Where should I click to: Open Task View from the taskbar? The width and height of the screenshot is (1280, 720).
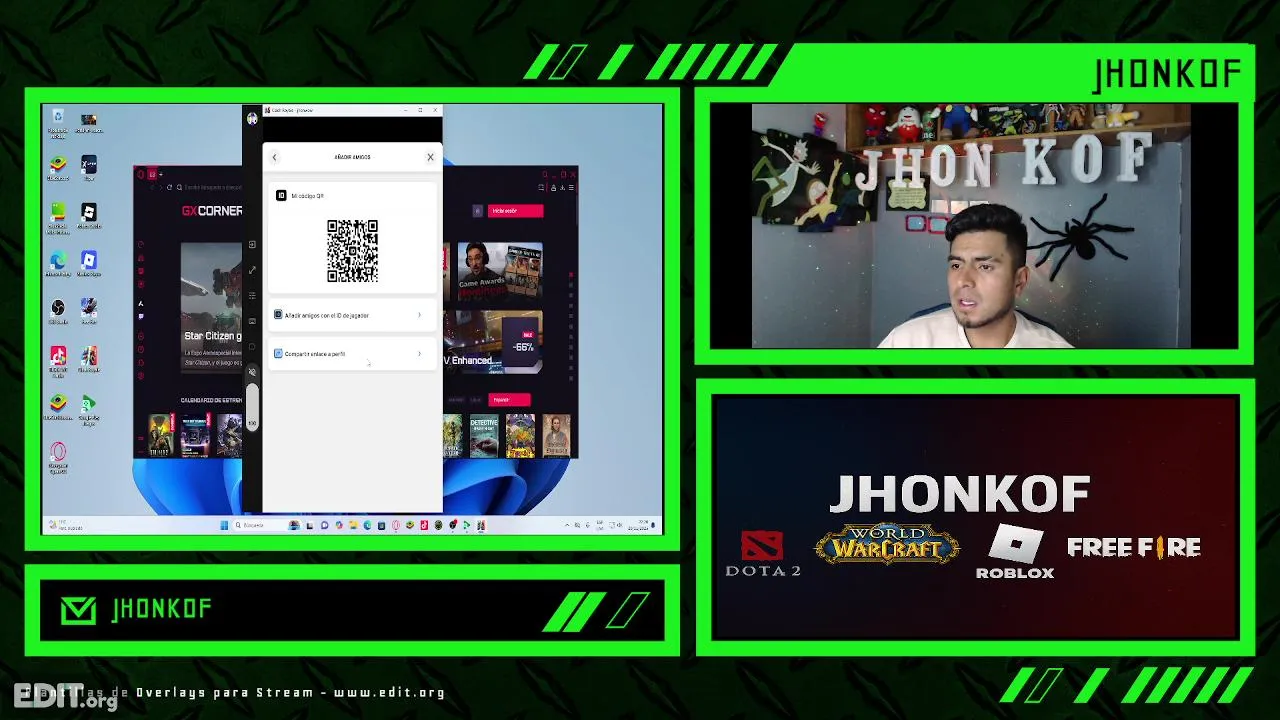pyautogui.click(x=310, y=525)
